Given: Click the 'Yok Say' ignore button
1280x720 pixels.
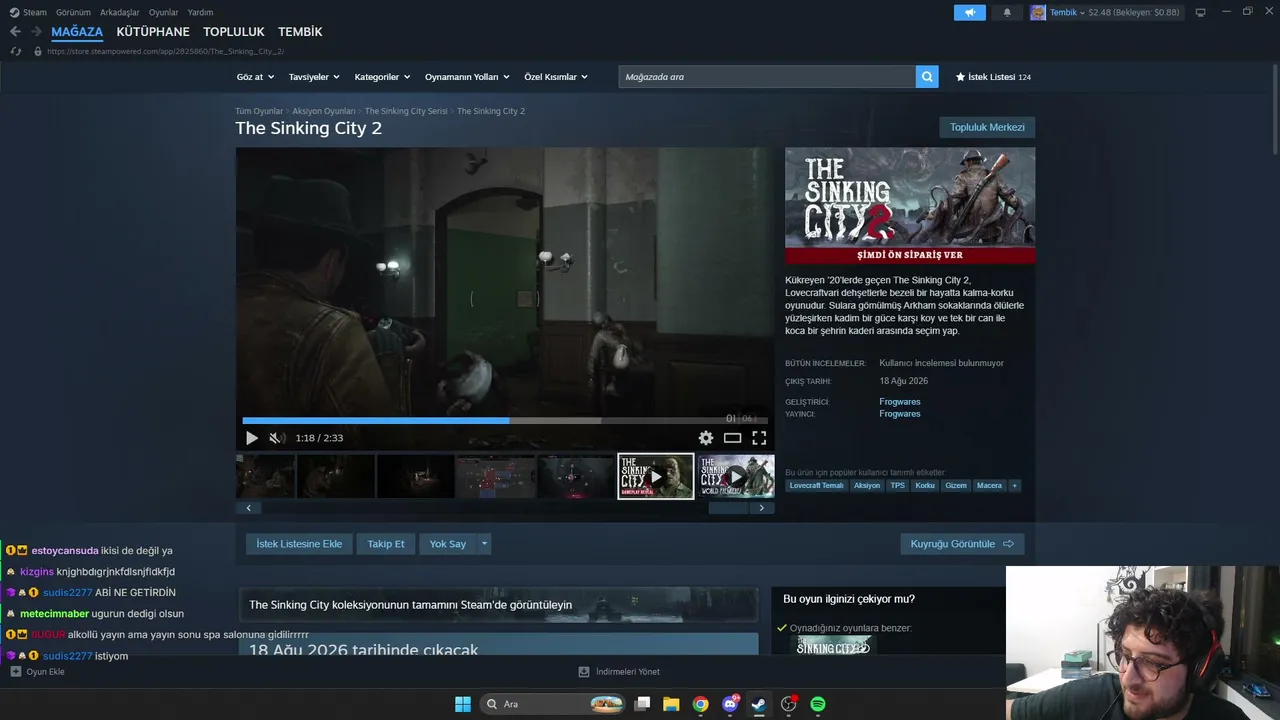Looking at the screenshot, I should 448,544.
